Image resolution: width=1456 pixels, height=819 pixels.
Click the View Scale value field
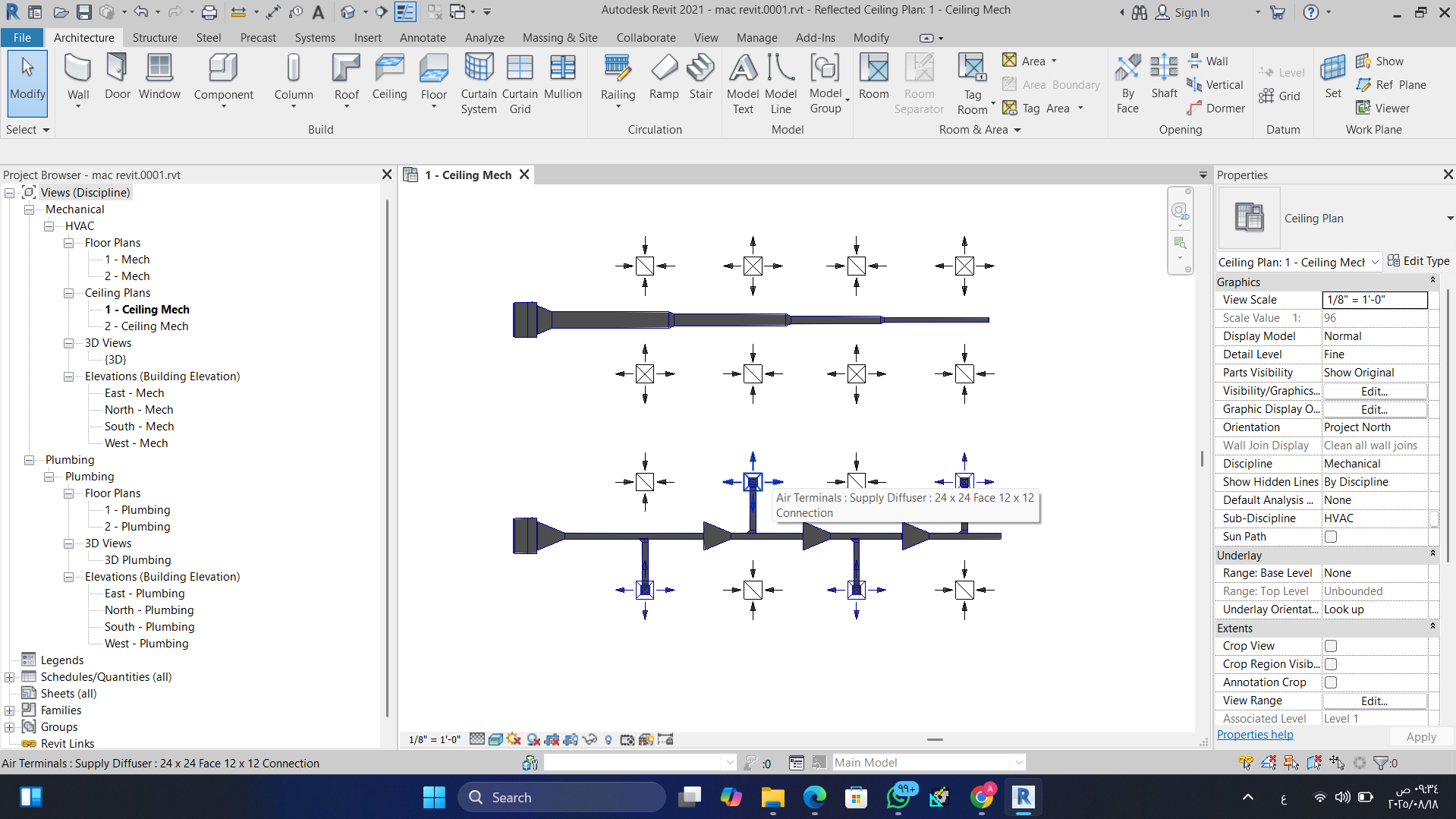[1375, 300]
